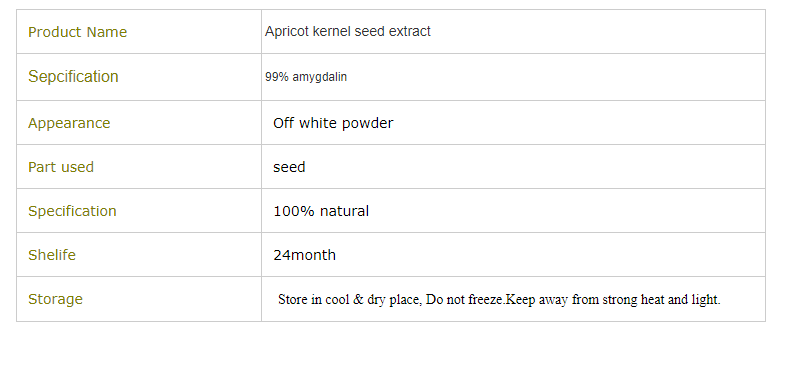Click the Specification label above Shelife
788x370 pixels.
pyautogui.click(x=72, y=211)
